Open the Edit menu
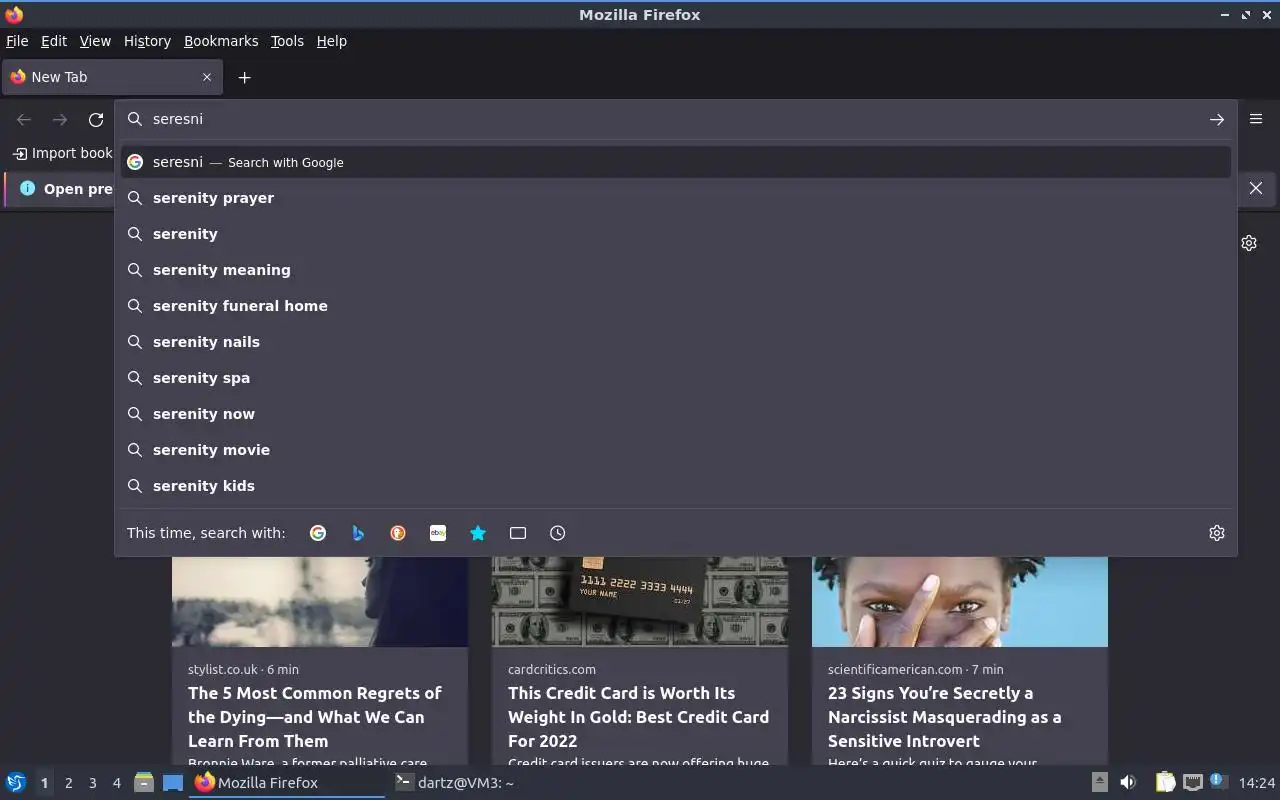 coord(54,41)
